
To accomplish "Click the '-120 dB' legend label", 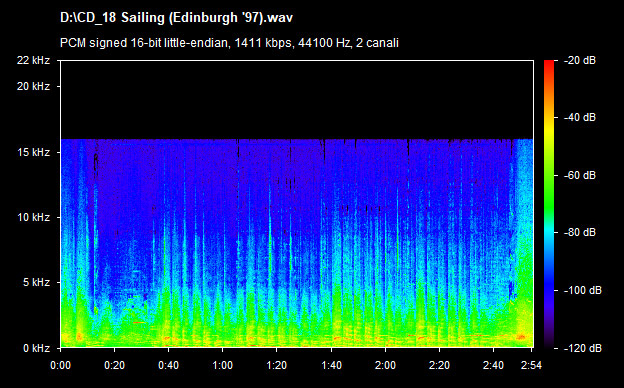I will coord(583,349).
